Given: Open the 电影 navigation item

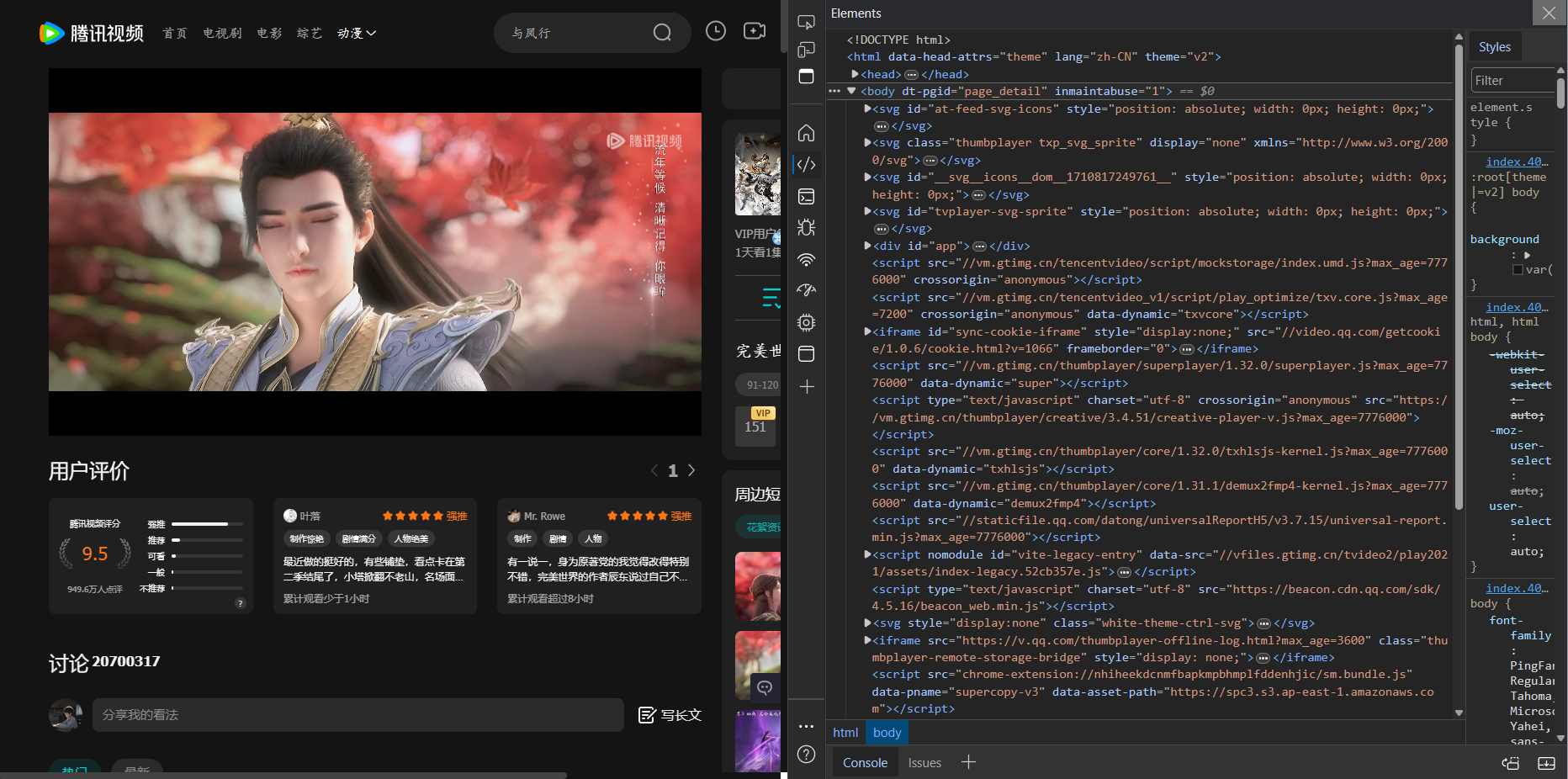Looking at the screenshot, I should (x=269, y=33).
